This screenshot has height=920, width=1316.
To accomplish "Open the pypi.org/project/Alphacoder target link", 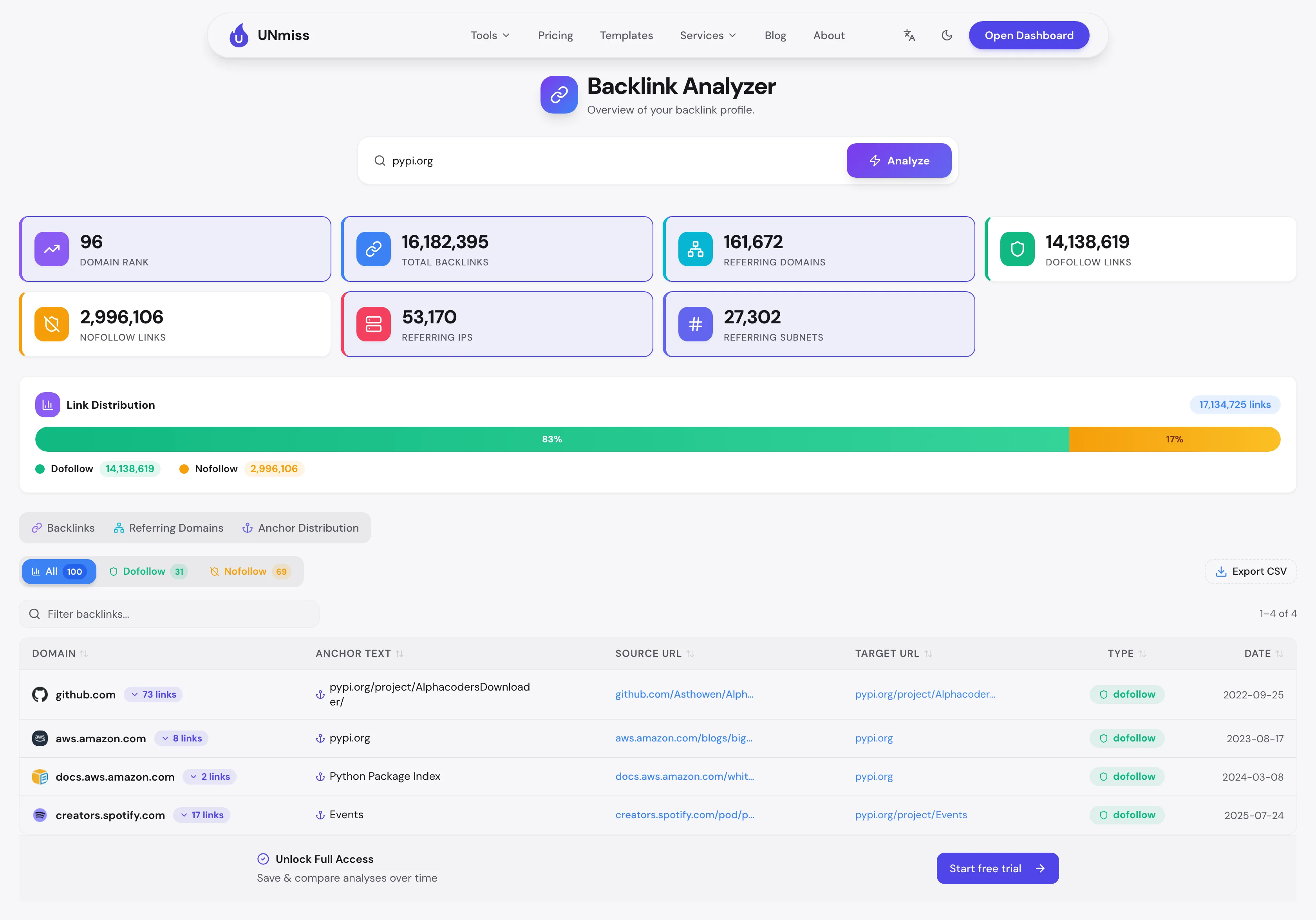I will click(925, 694).
